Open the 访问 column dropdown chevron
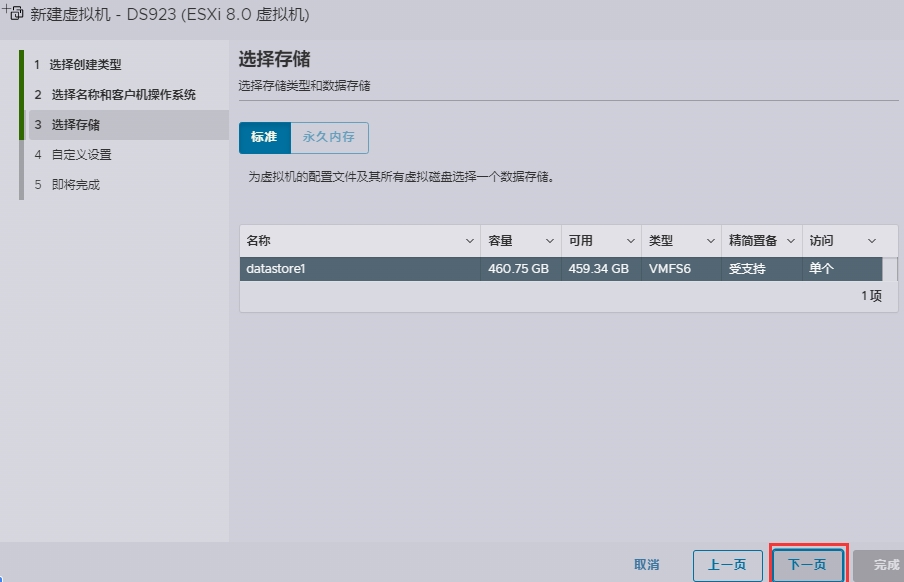Screen dimensions: 904x582 (x=871, y=241)
